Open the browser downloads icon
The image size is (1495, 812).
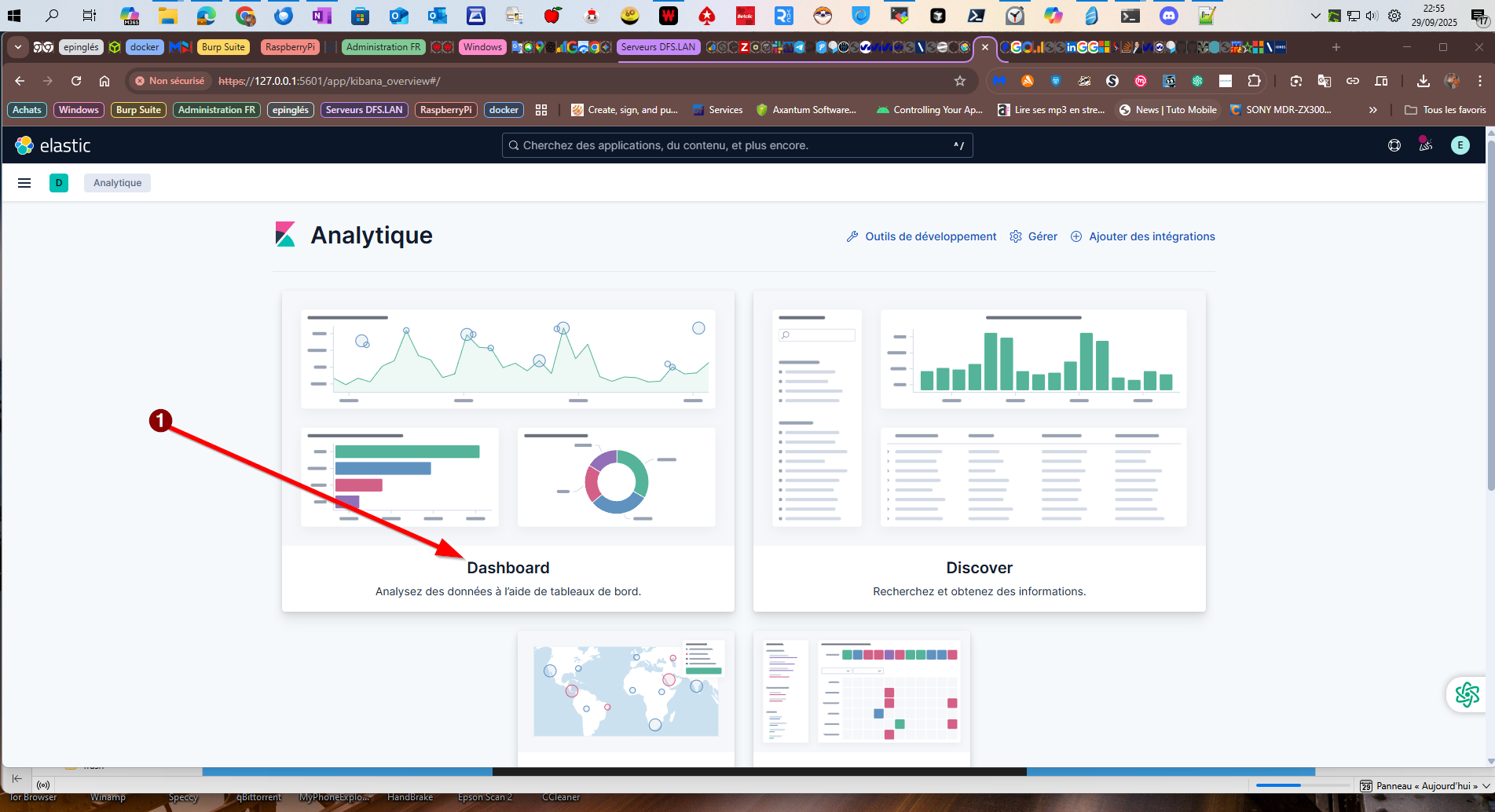click(x=1423, y=81)
